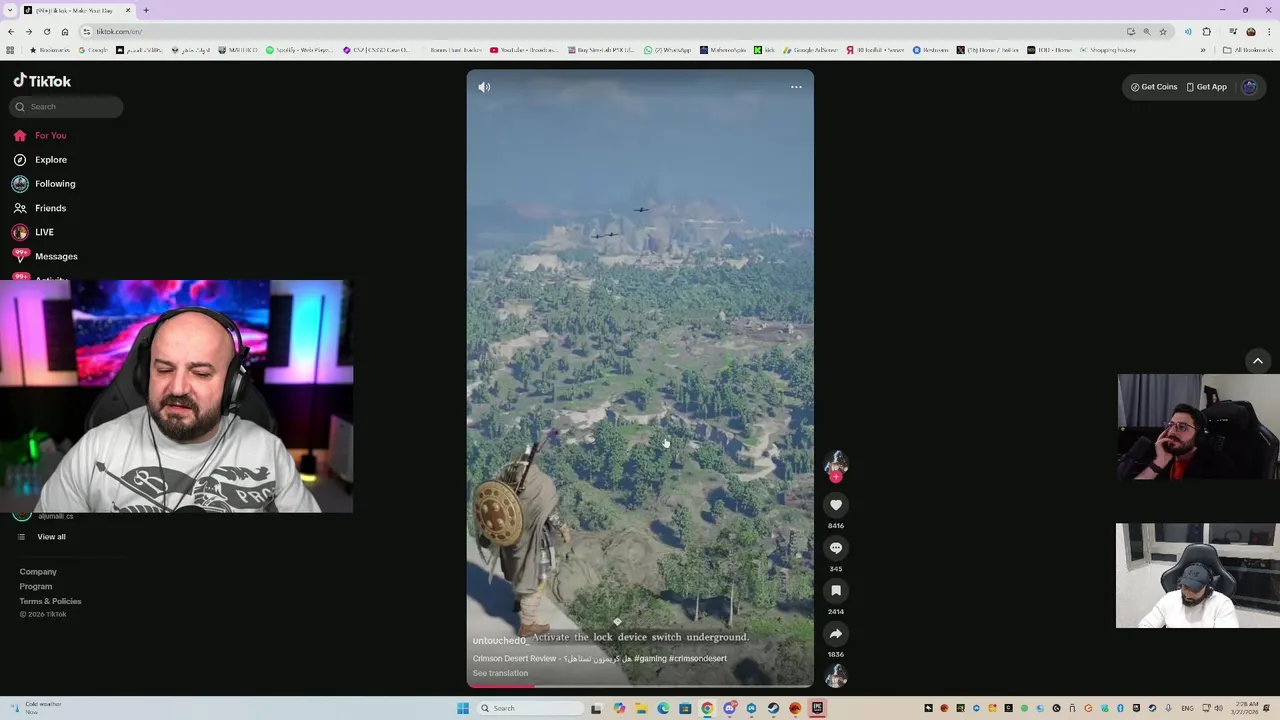Image resolution: width=1280 pixels, height=720 pixels.
Task: Reload the browser page
Action: pyautogui.click(x=47, y=32)
